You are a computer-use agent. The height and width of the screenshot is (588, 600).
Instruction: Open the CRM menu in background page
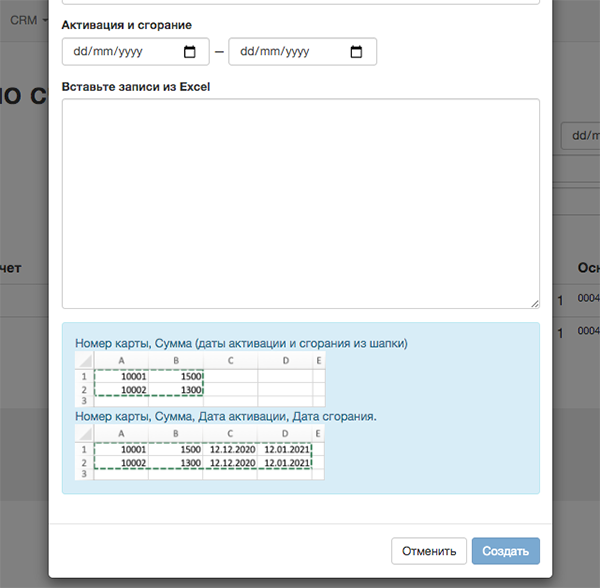(28, 20)
